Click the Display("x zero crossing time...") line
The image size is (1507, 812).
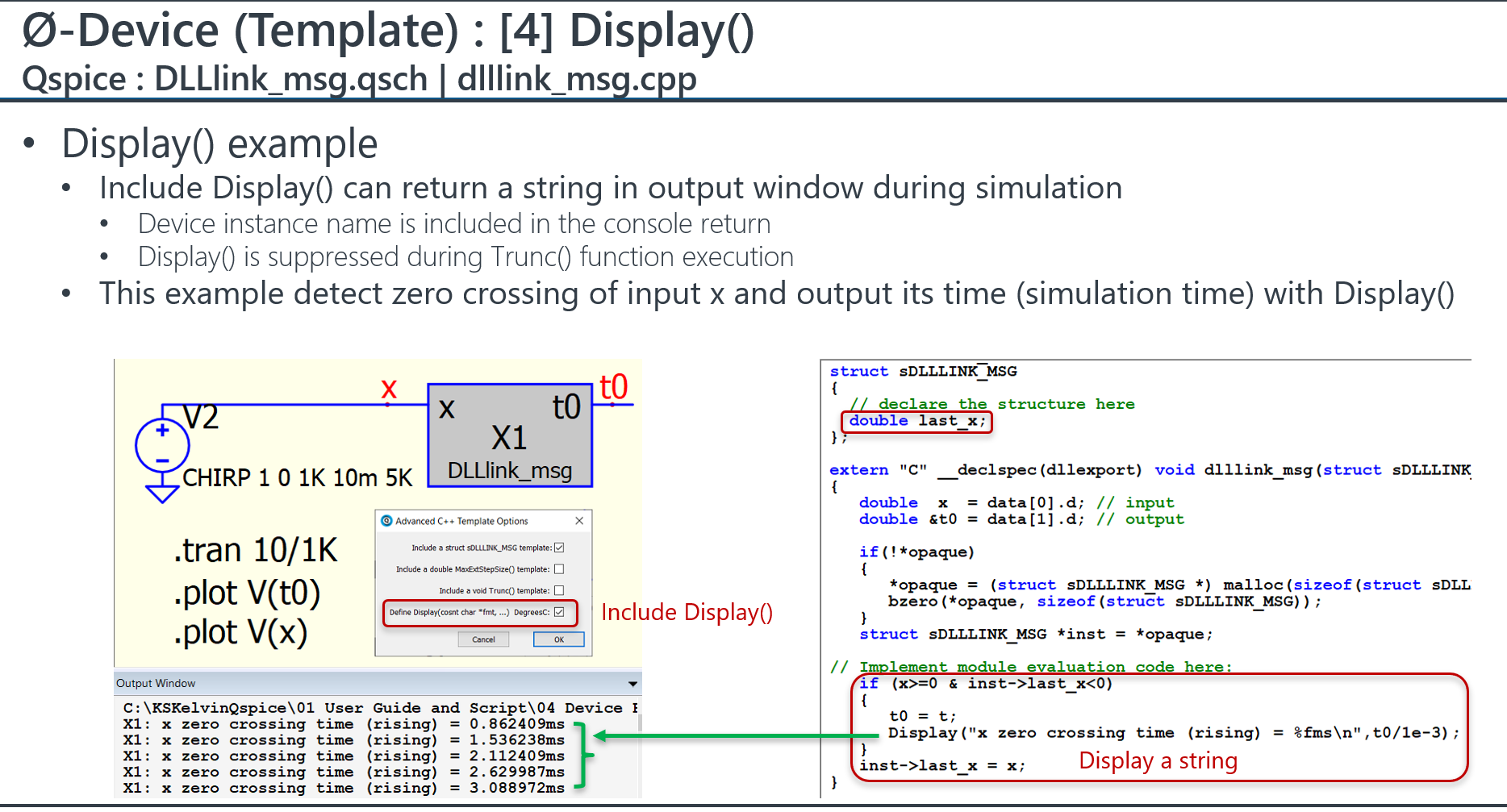point(1174,733)
